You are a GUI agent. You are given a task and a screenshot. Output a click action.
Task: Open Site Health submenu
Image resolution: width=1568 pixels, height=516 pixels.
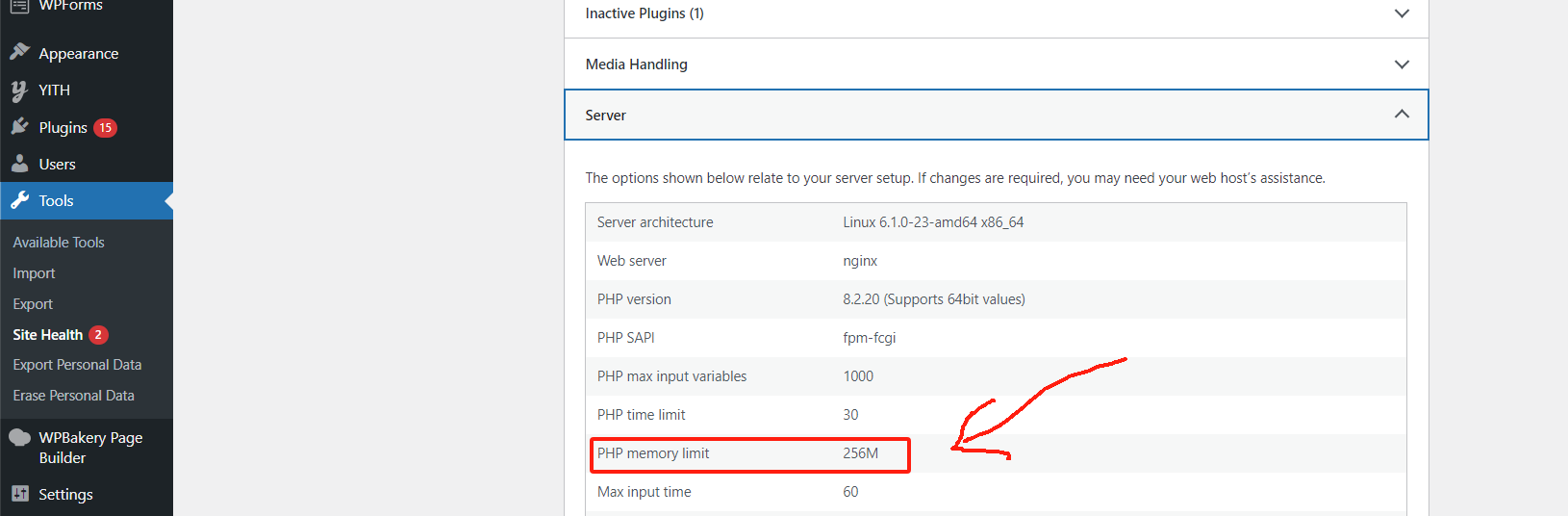pos(48,335)
